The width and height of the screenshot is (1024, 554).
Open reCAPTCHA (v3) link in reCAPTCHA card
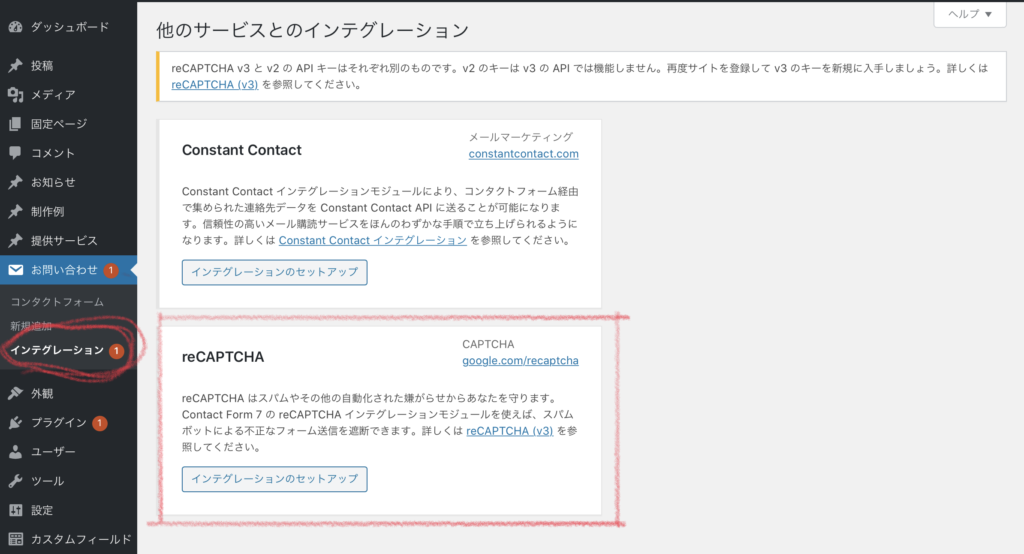509,431
